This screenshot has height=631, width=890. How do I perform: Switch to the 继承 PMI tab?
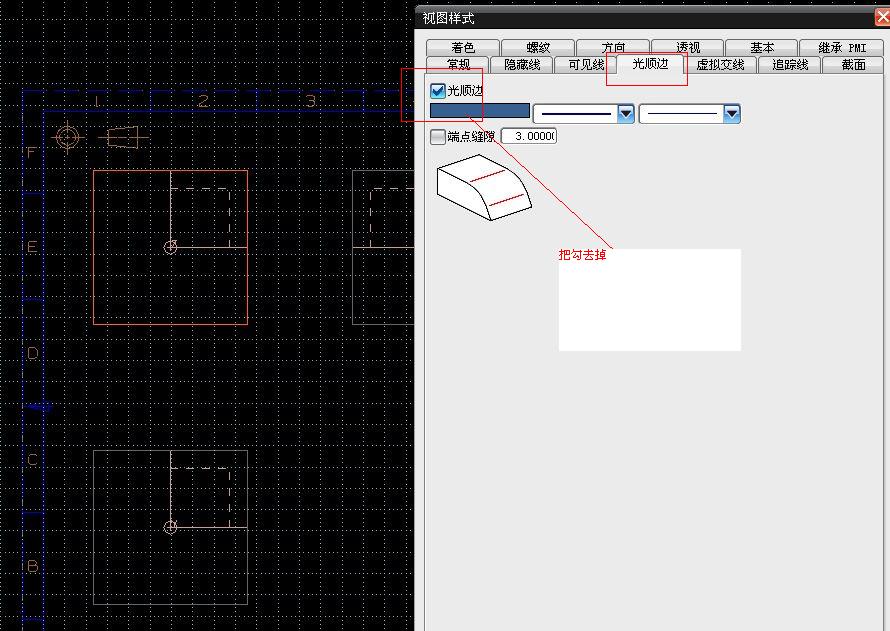click(x=842, y=48)
